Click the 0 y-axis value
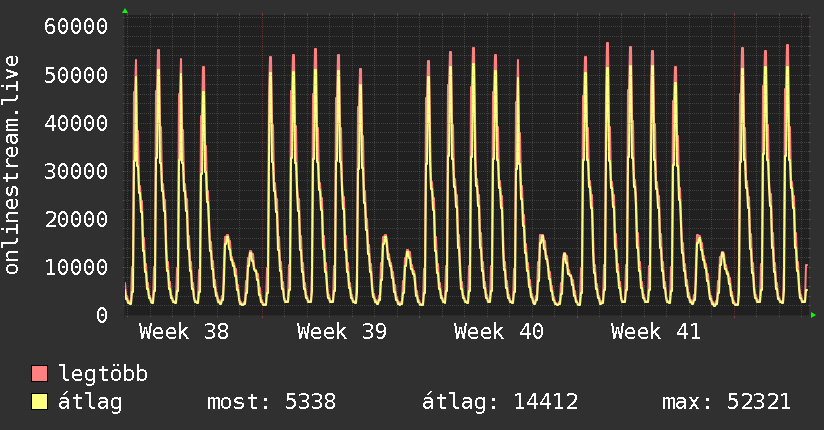The image size is (824, 430). [101, 314]
